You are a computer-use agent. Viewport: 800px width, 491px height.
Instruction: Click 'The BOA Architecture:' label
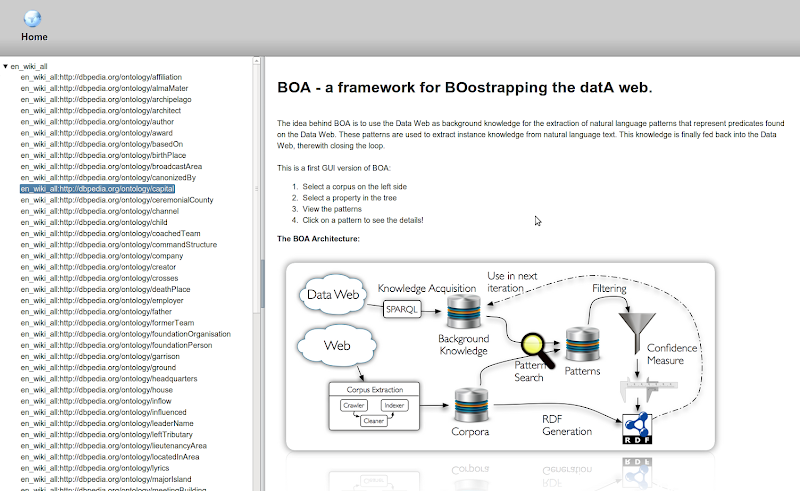pos(318,239)
